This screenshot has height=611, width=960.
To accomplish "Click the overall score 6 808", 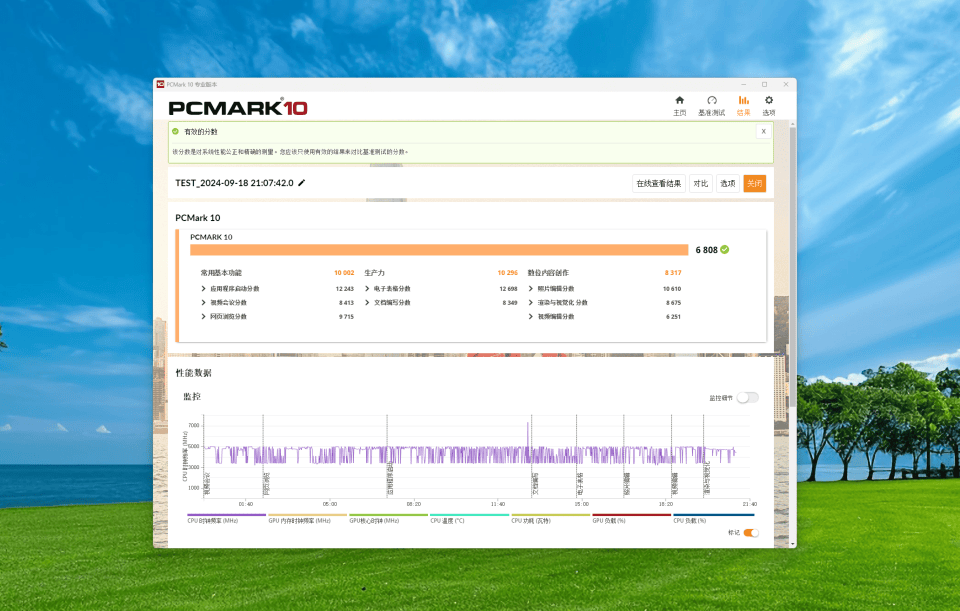I will coord(706,250).
